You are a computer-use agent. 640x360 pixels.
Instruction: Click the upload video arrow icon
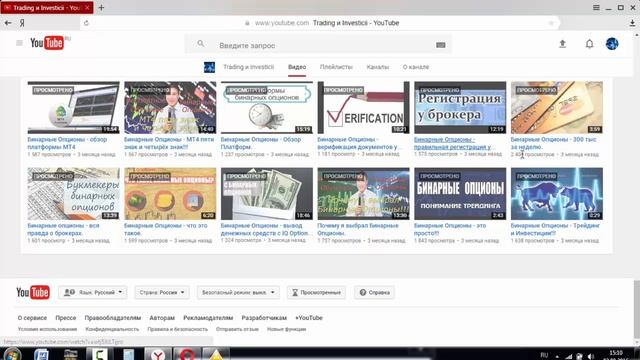click(562, 44)
